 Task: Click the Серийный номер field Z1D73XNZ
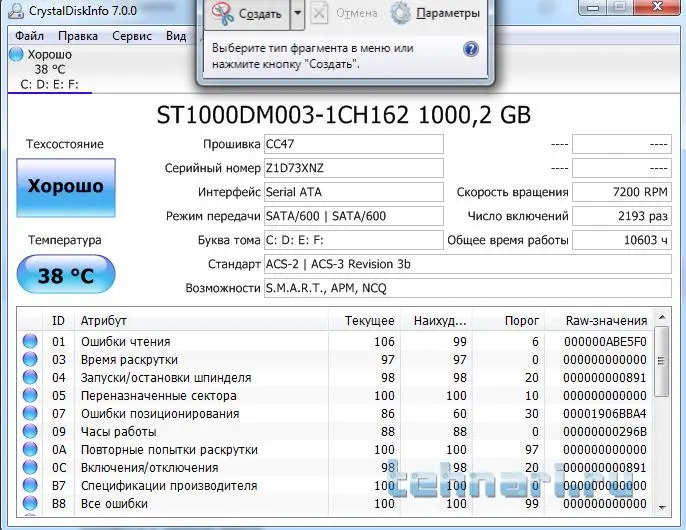click(354, 168)
